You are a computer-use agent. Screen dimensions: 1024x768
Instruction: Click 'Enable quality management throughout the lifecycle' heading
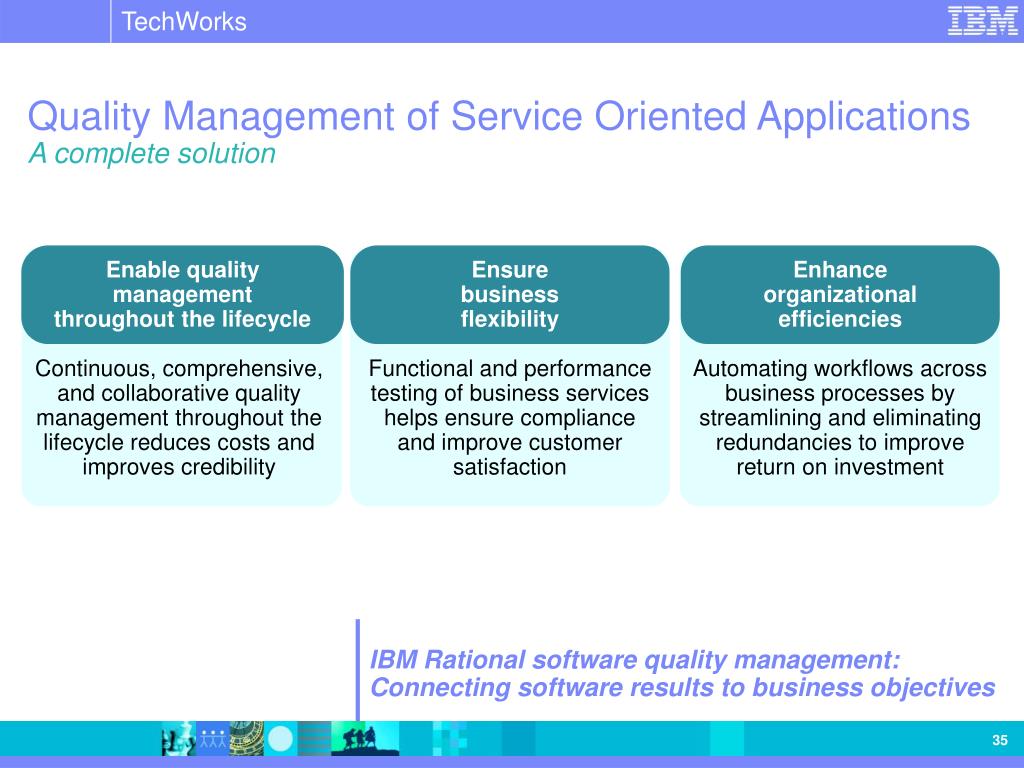182,295
